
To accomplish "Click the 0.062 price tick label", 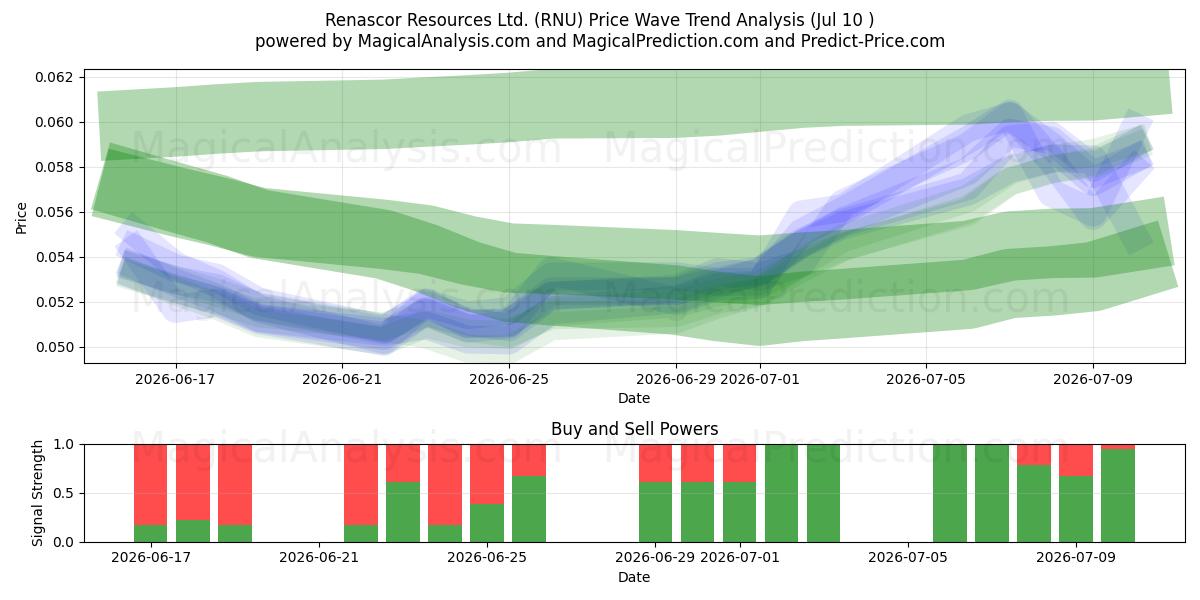I will point(56,77).
